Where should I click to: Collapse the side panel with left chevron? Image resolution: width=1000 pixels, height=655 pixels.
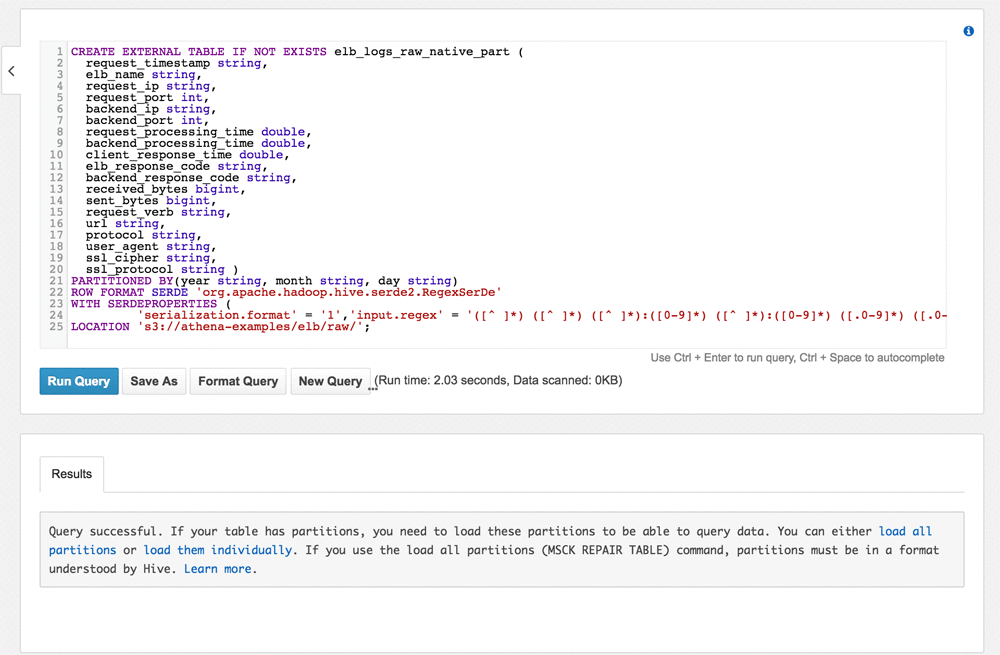click(11, 71)
